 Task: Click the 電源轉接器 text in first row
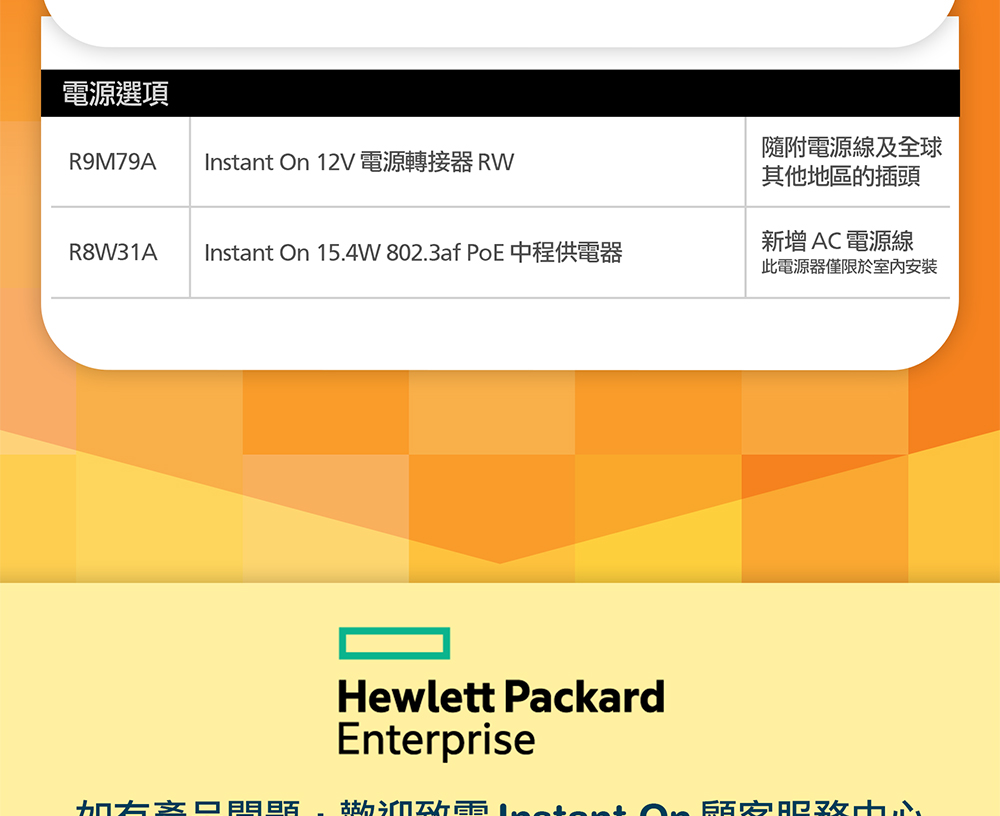tap(415, 162)
